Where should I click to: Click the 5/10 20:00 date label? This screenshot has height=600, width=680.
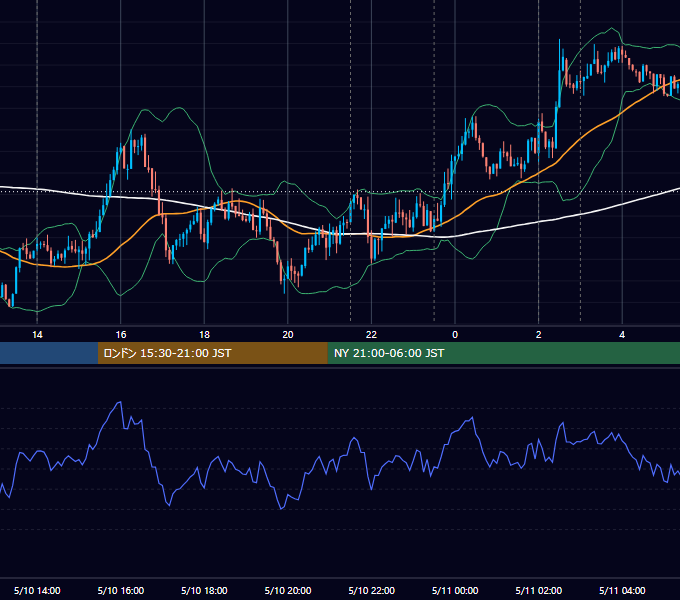click(288, 590)
